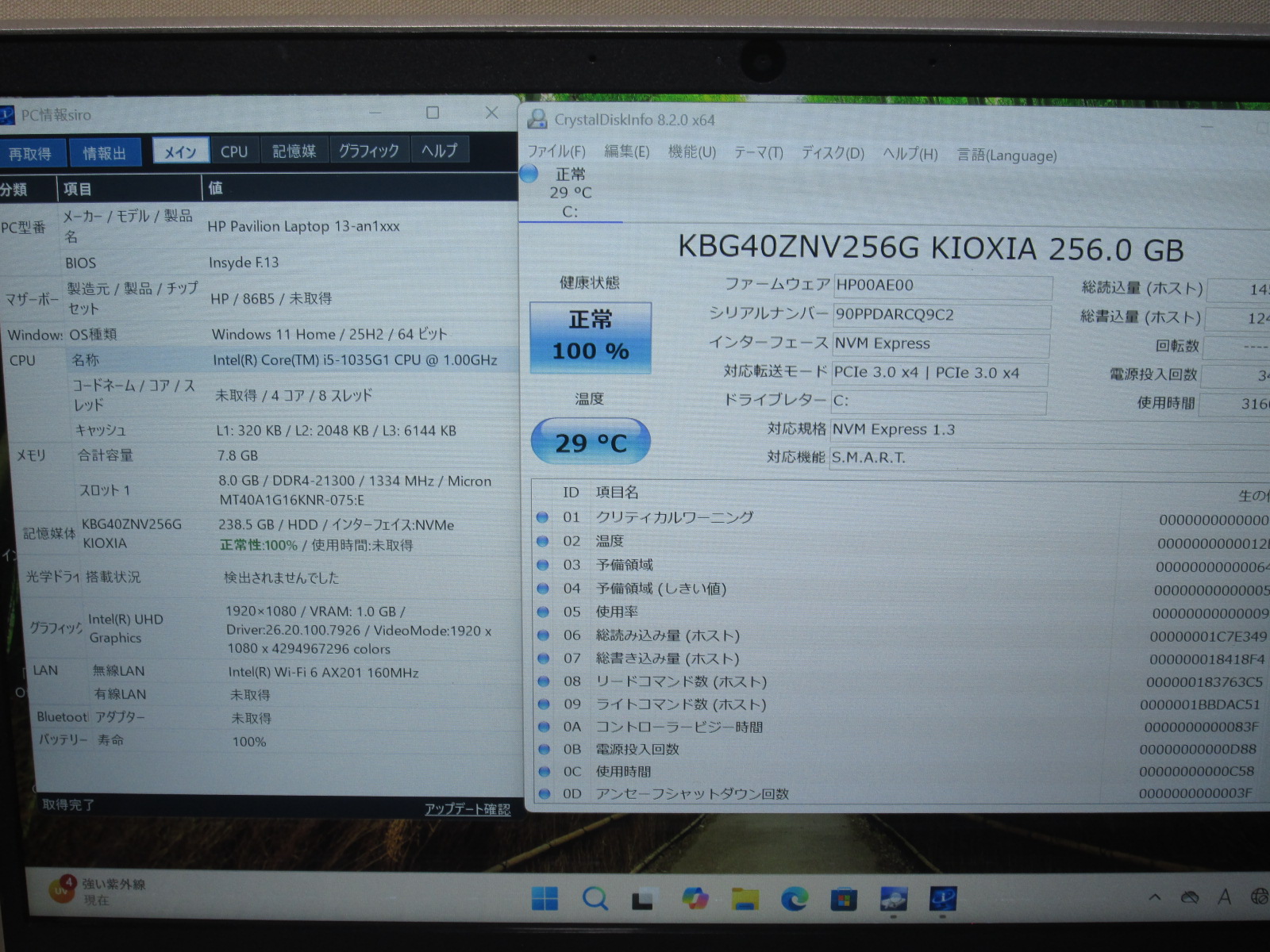Click the アップデート確認 link
The width and height of the screenshot is (1270, 952).
point(468,808)
